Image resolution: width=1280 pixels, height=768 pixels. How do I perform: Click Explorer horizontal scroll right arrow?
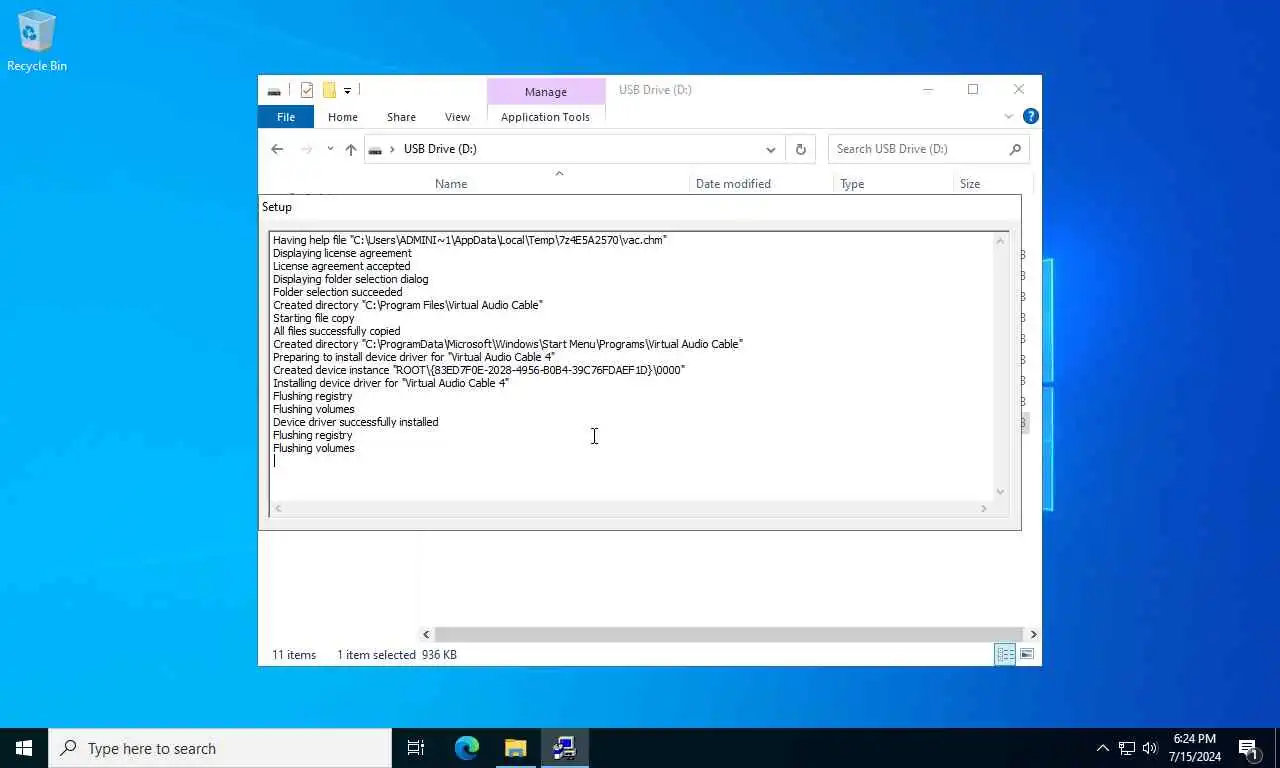(x=1033, y=634)
